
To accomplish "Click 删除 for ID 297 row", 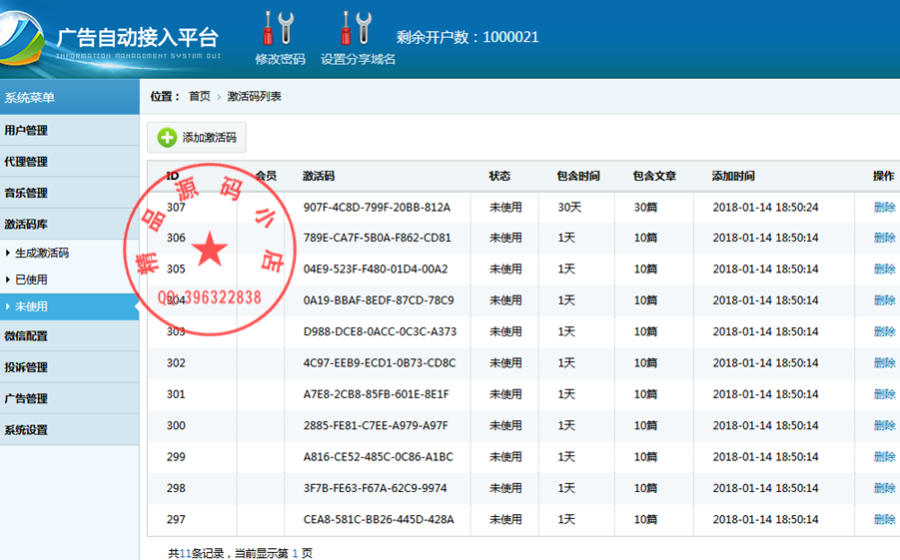I will 885,519.
